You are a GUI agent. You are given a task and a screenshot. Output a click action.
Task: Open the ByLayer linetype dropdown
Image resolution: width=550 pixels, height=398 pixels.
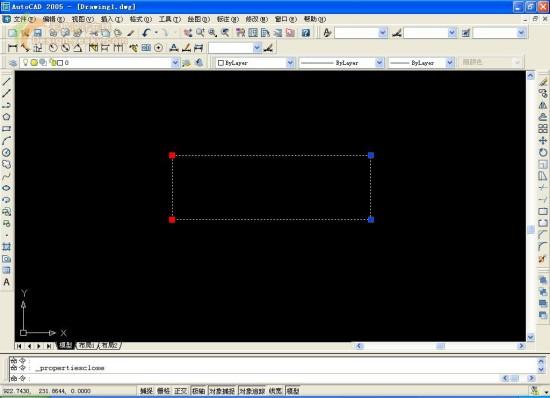click(x=379, y=63)
